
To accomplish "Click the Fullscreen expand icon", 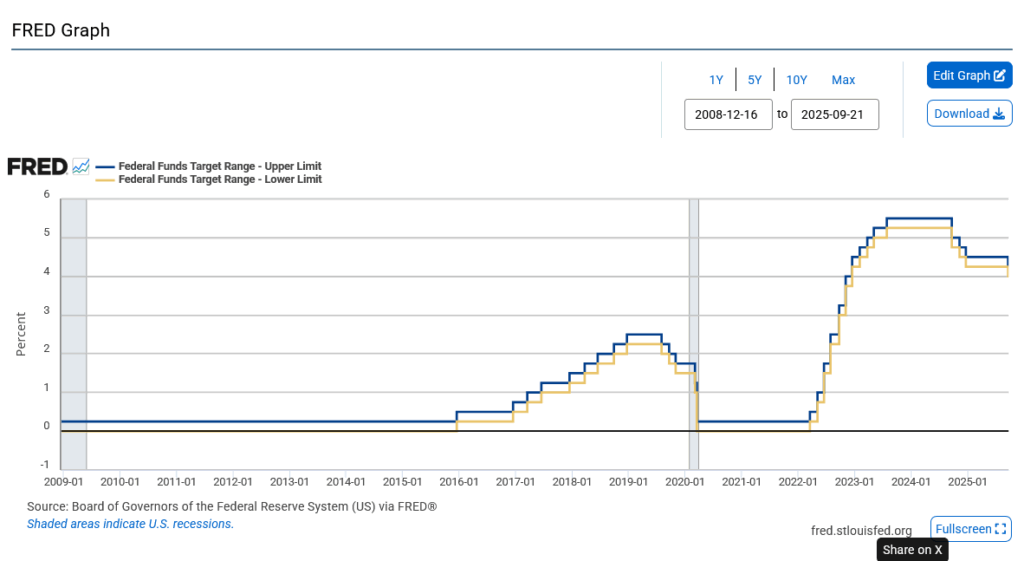I will 1001,529.
